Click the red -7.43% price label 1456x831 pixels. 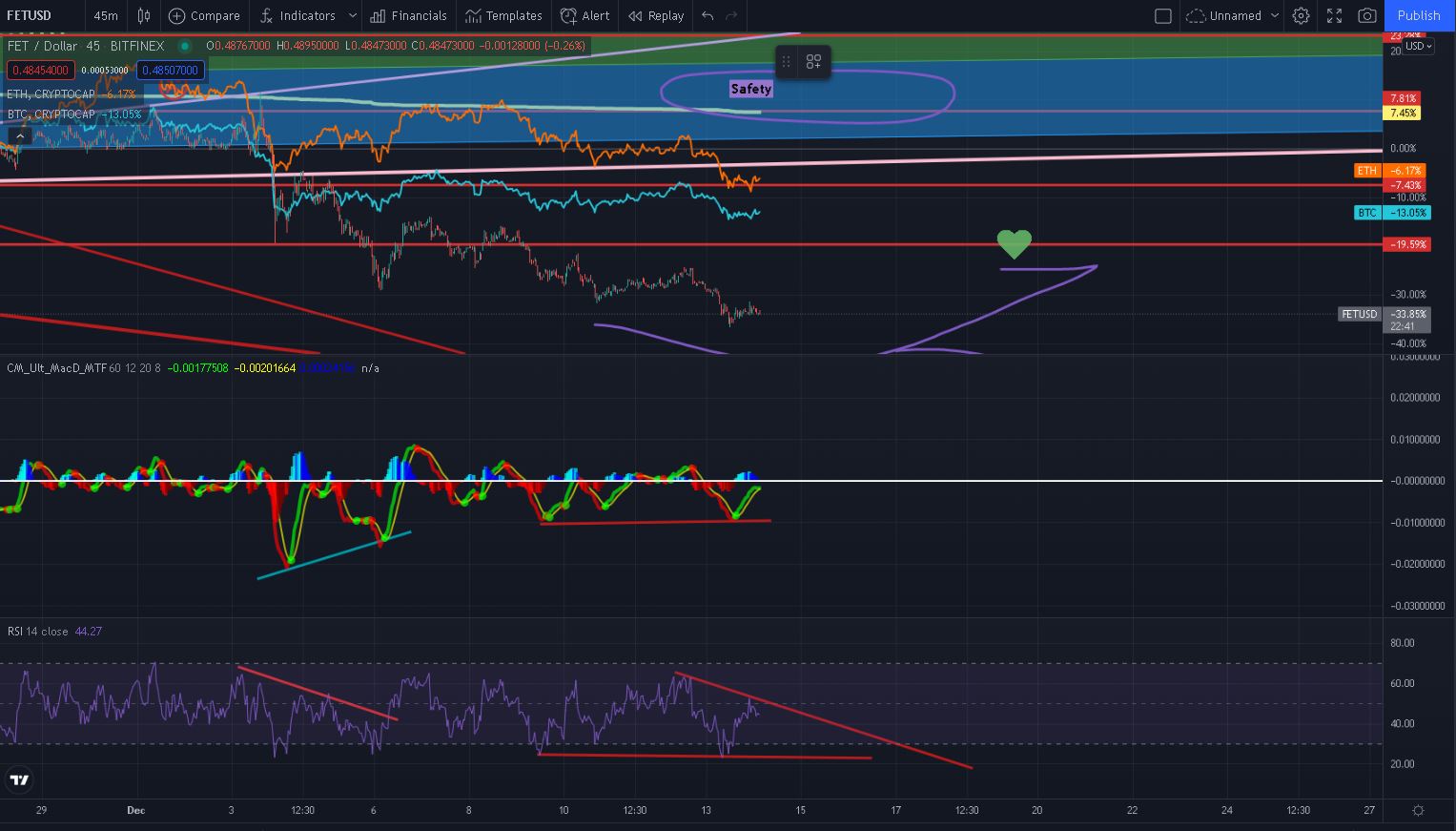(1405, 185)
